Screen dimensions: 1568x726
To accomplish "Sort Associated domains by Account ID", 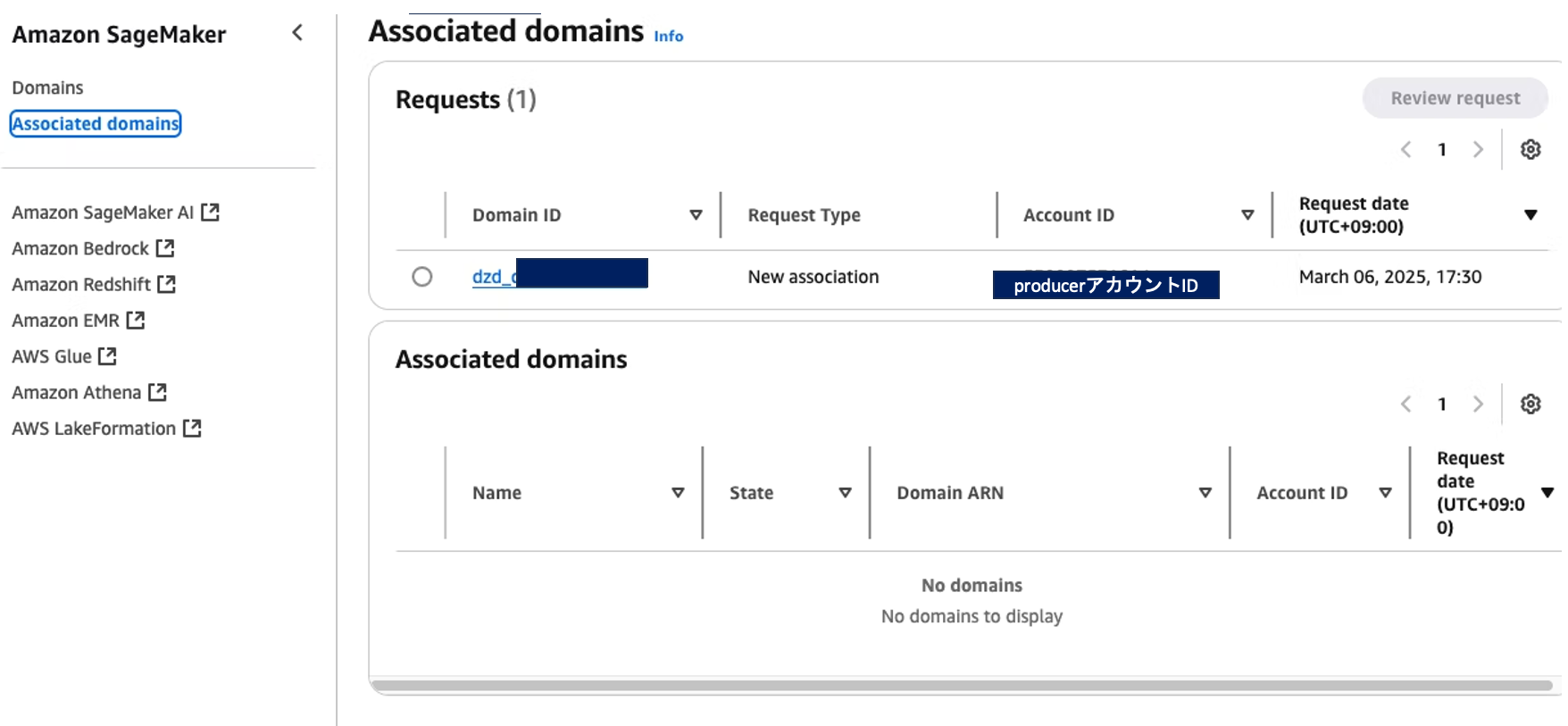I will coord(1385,492).
